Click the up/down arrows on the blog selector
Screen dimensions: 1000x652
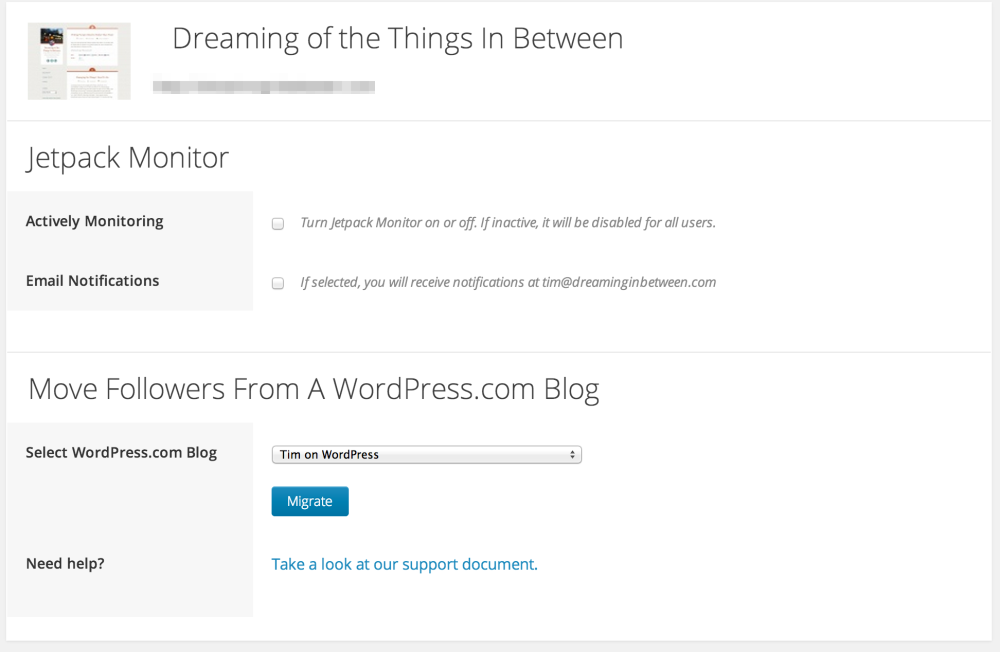(573, 455)
